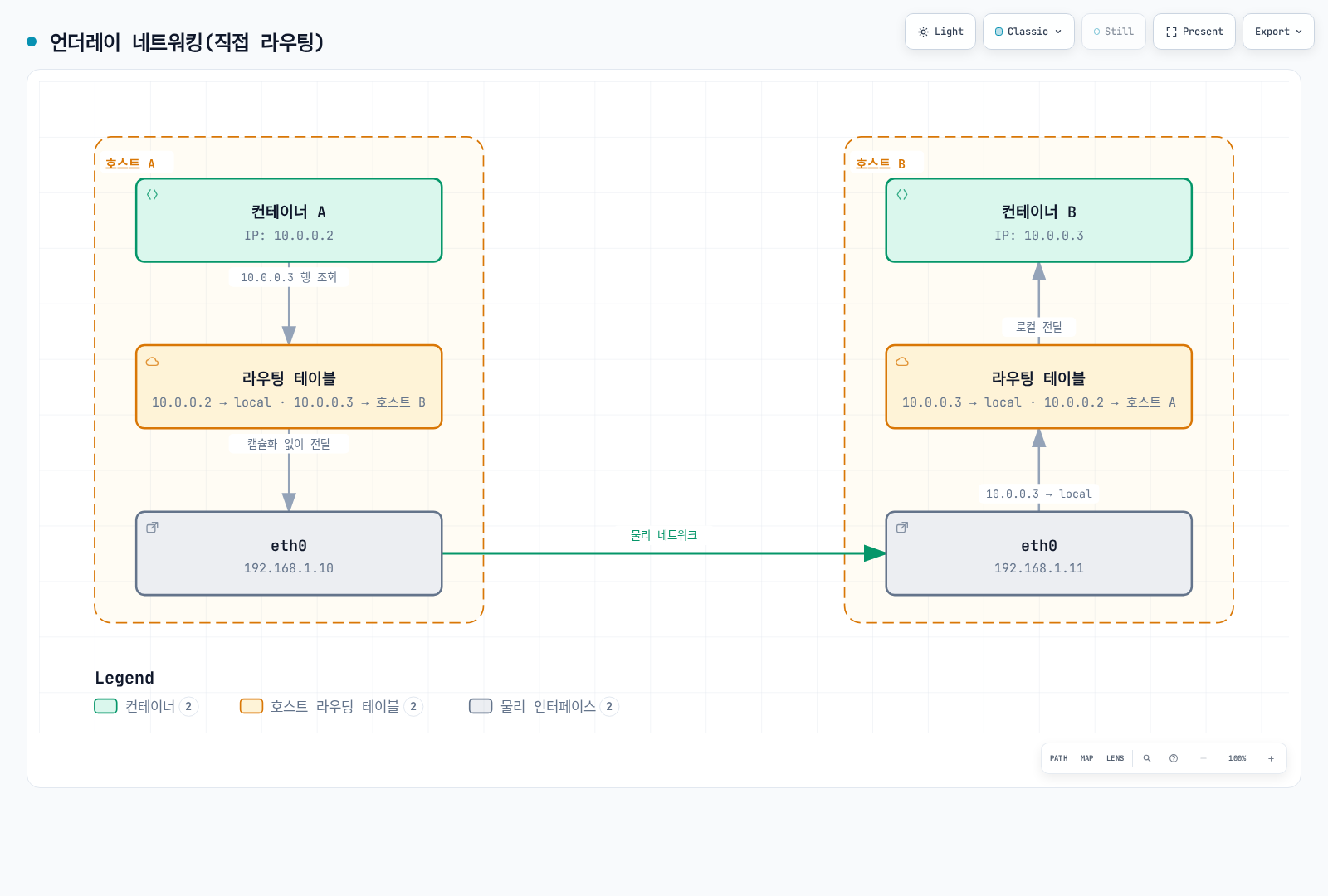Switch to MAP mode

[1087, 758]
